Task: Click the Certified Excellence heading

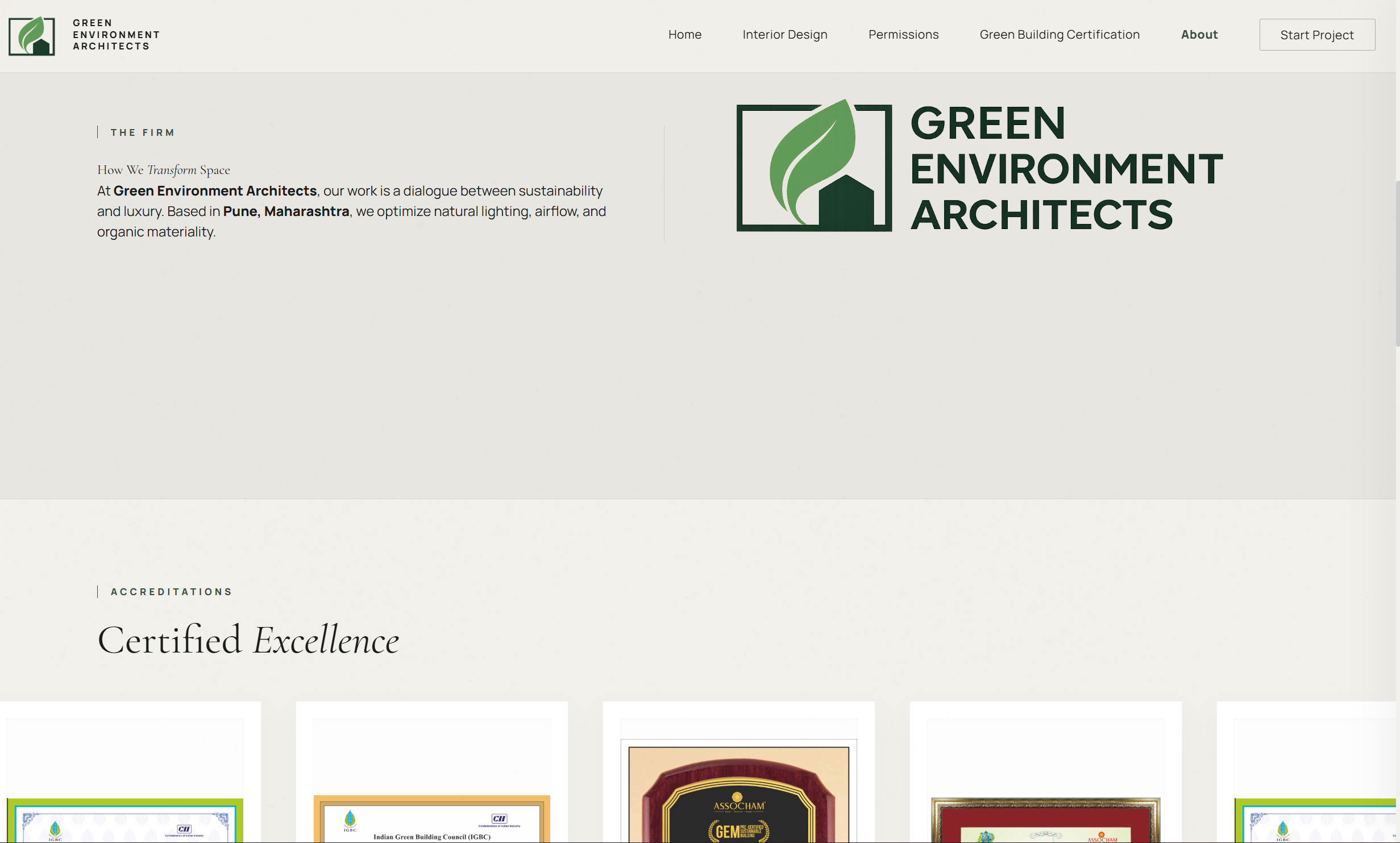Action: tap(248, 640)
